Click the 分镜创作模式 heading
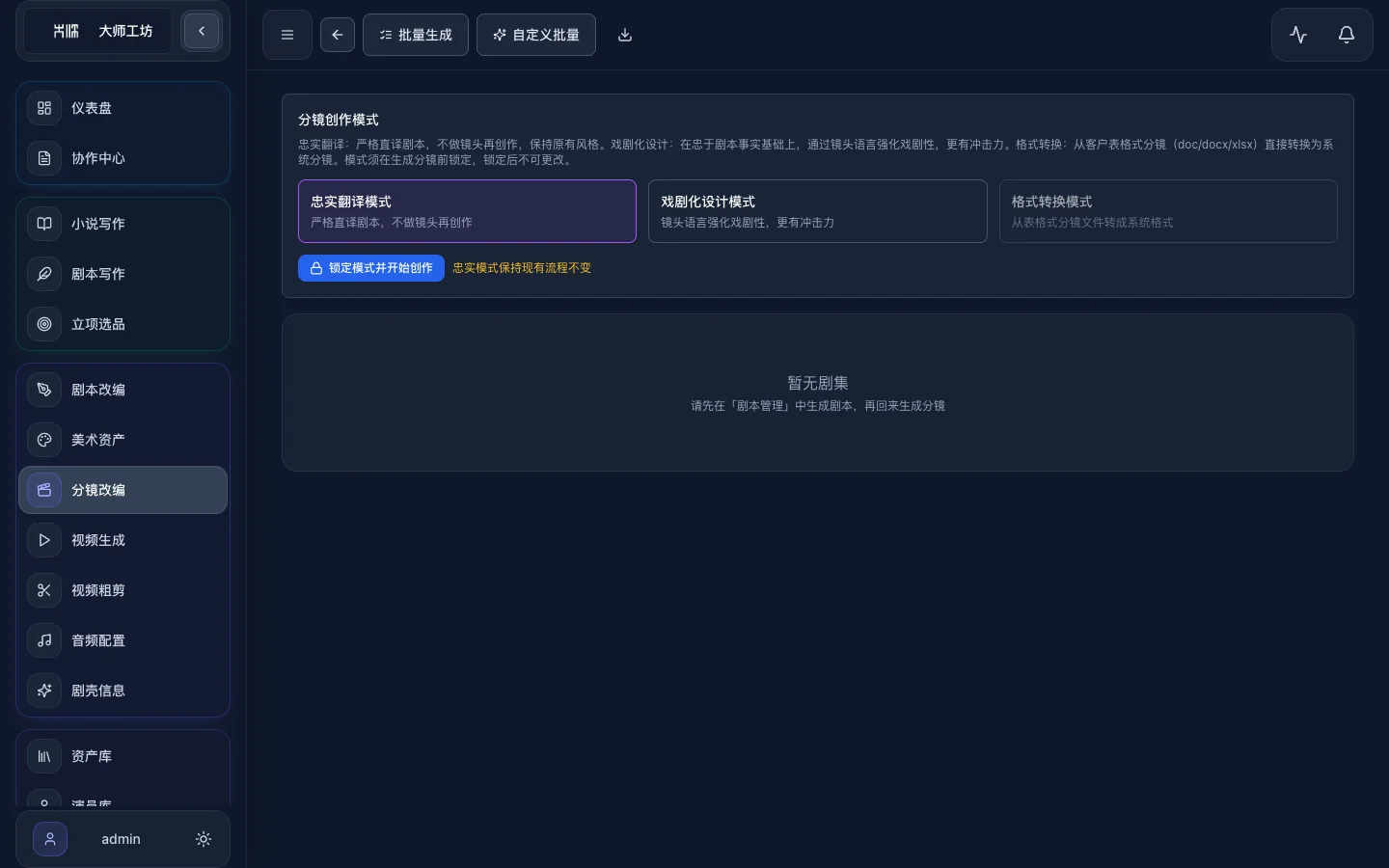The image size is (1389, 868). (x=339, y=120)
